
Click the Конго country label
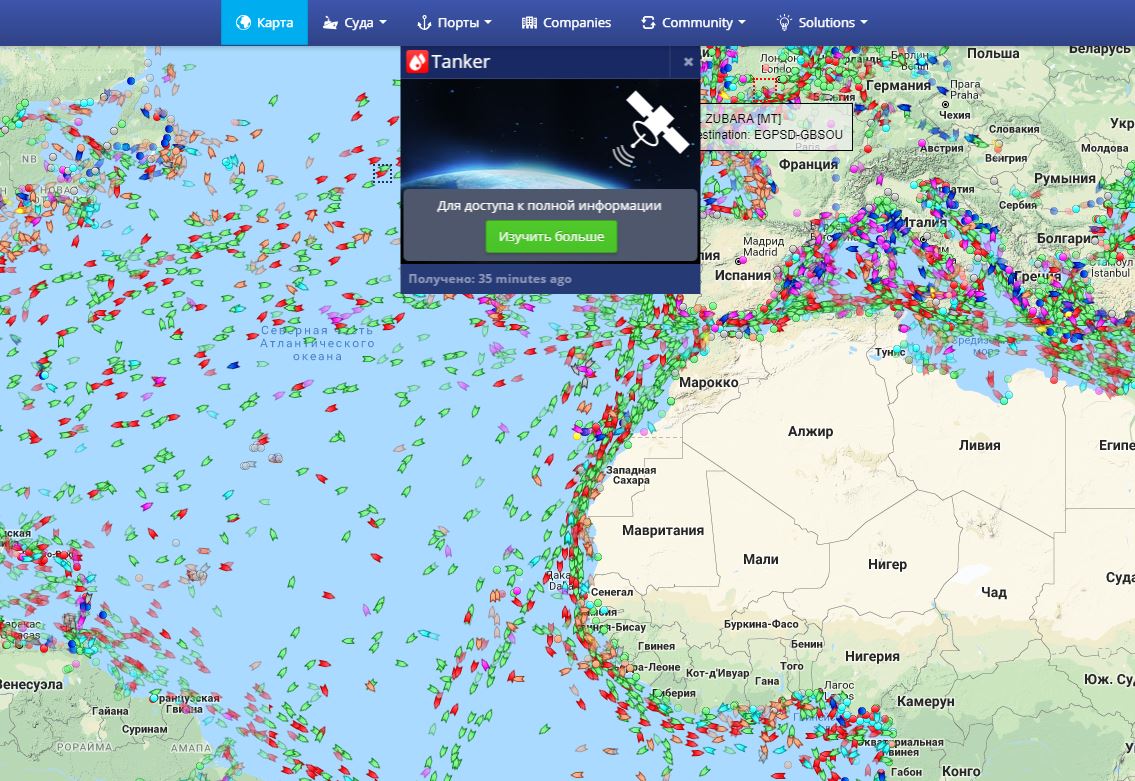coord(961,772)
